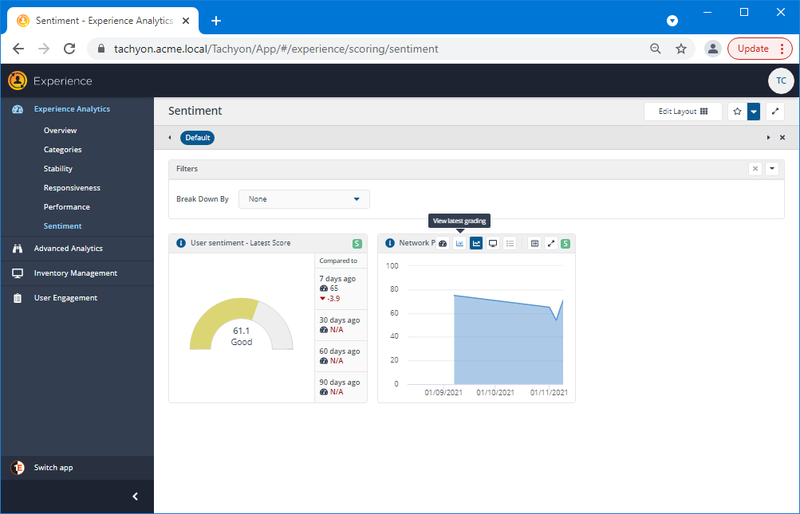Click the address bar URL
This screenshot has width=800, height=514.
point(276,49)
